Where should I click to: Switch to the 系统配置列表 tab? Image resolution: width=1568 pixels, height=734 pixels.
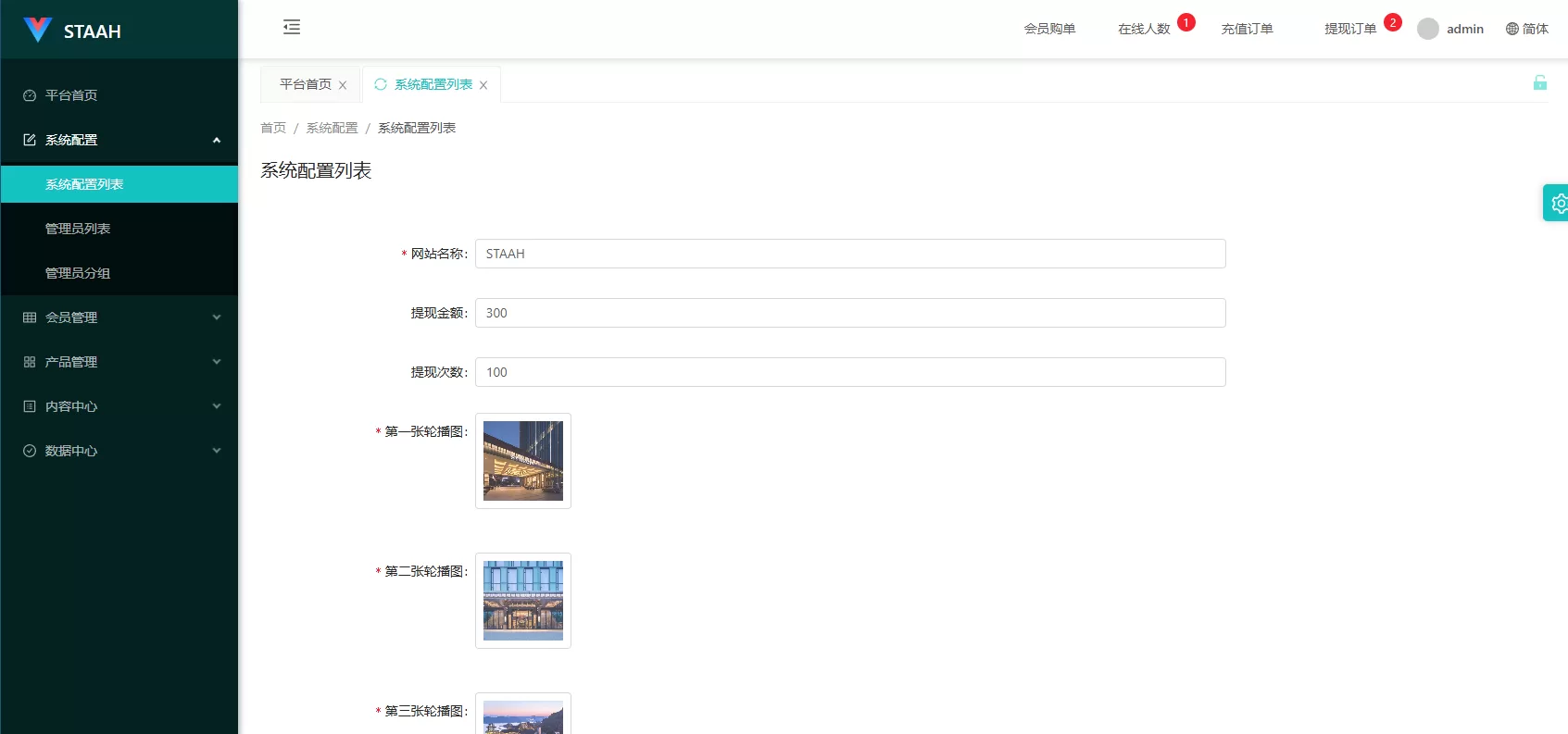click(x=433, y=84)
